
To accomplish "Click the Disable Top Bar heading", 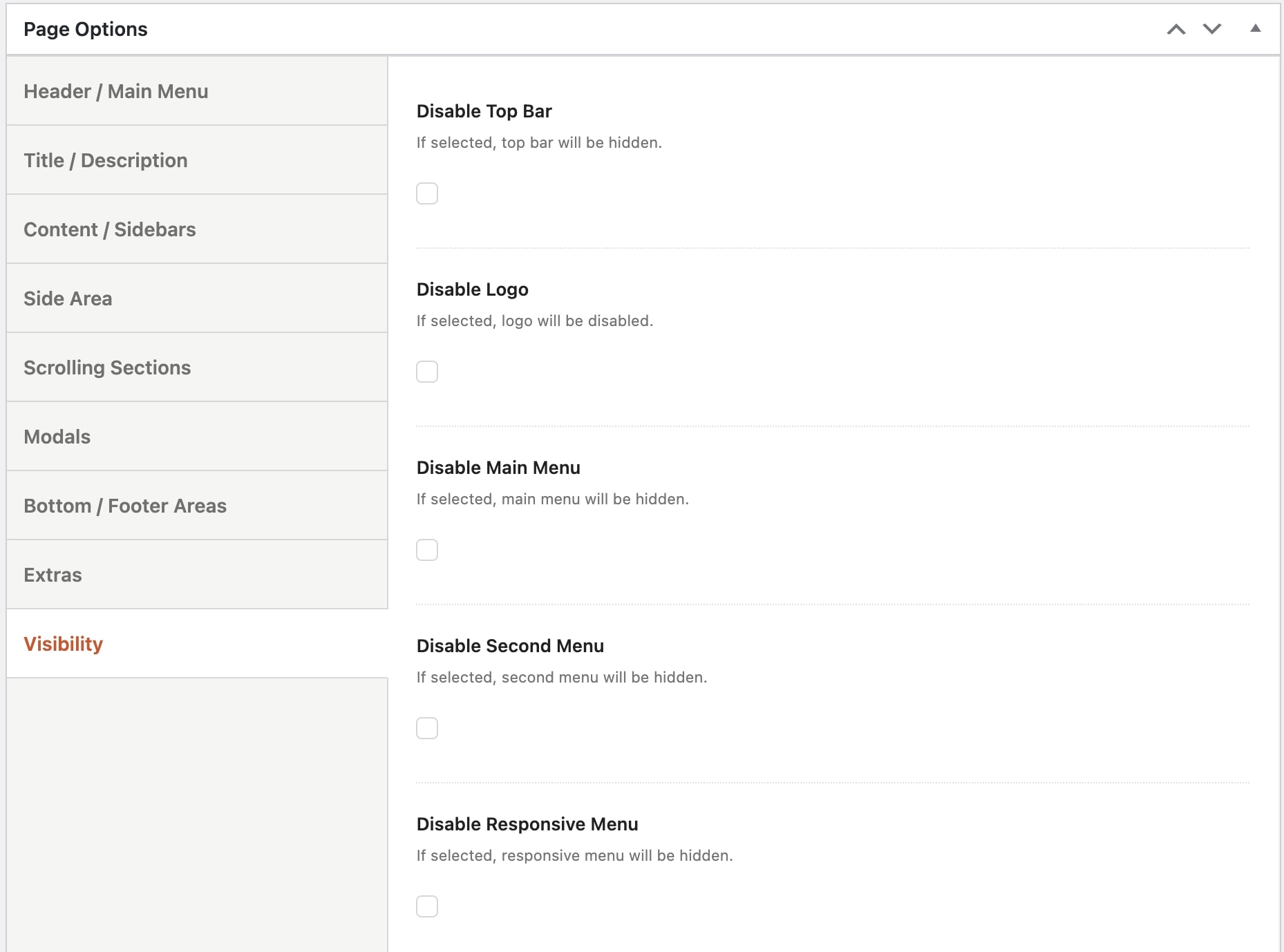I will click(484, 111).
